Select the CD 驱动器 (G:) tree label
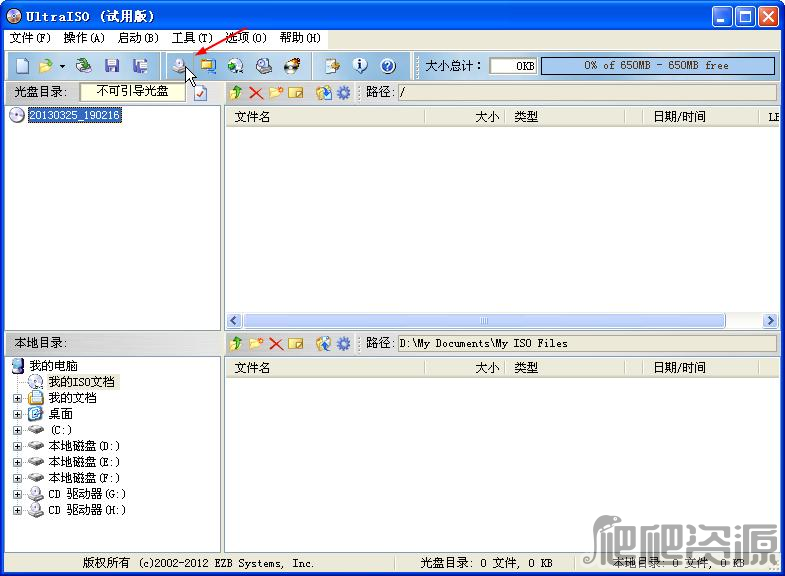The width and height of the screenshot is (785, 576). coord(87,494)
